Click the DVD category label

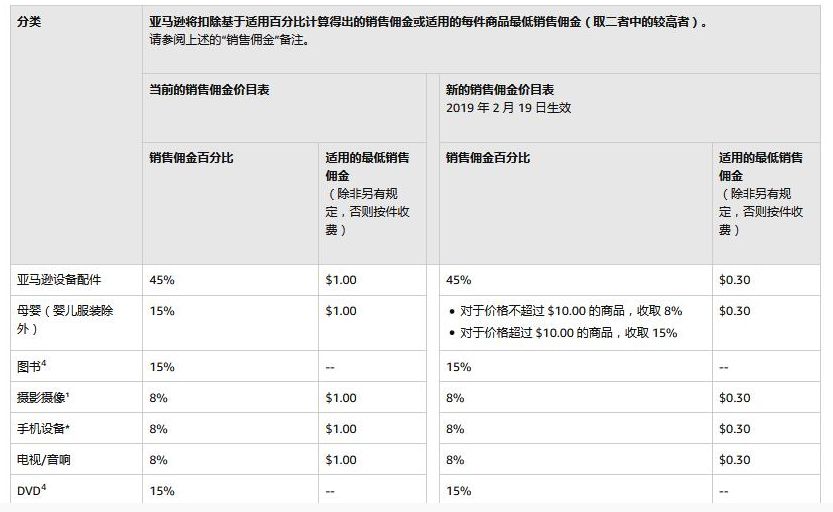click(x=28, y=491)
